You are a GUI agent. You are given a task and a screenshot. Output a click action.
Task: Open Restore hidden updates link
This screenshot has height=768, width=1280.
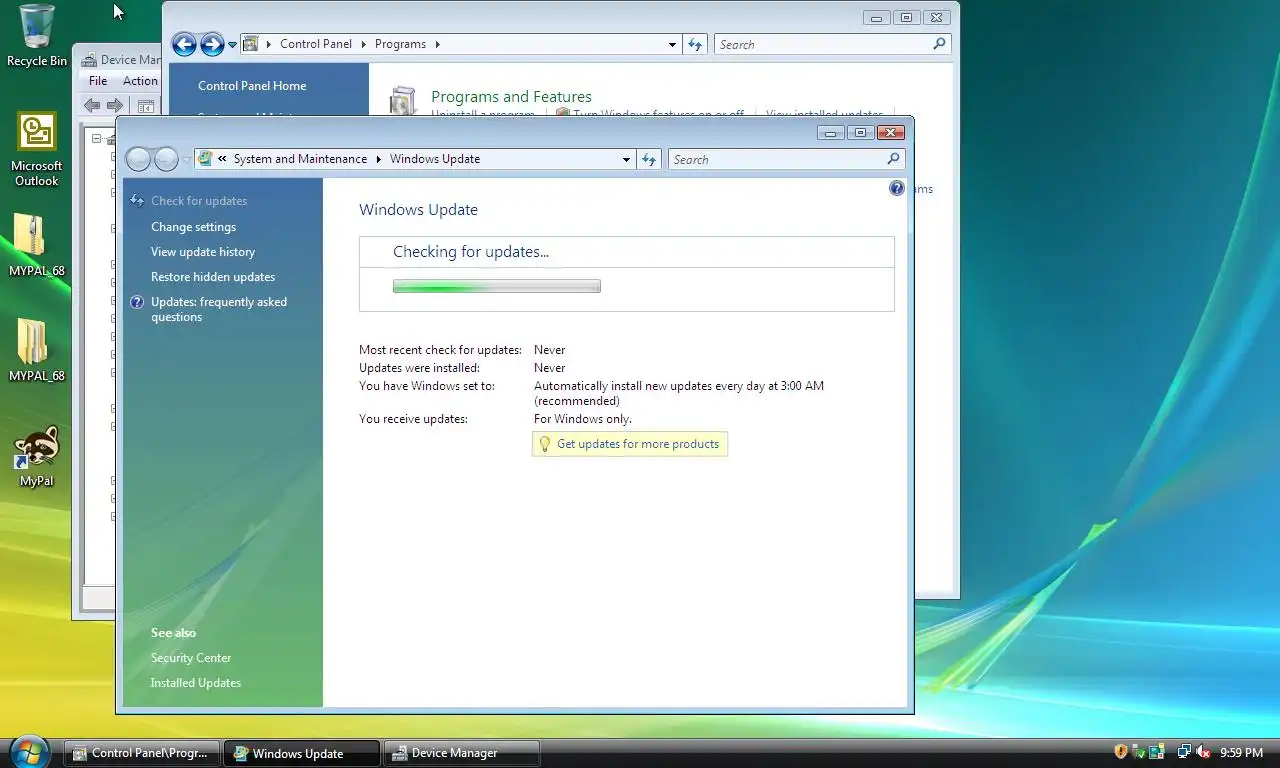pyautogui.click(x=213, y=277)
